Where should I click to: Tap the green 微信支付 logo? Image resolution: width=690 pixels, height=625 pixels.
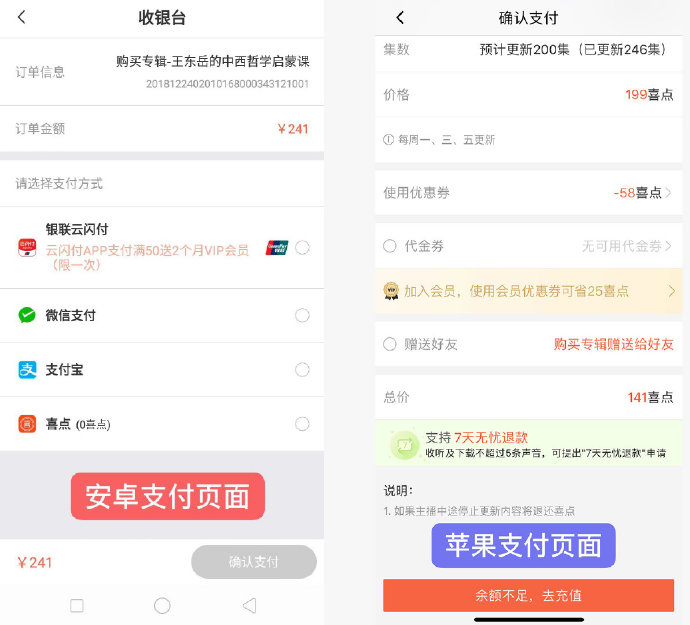(x=27, y=315)
